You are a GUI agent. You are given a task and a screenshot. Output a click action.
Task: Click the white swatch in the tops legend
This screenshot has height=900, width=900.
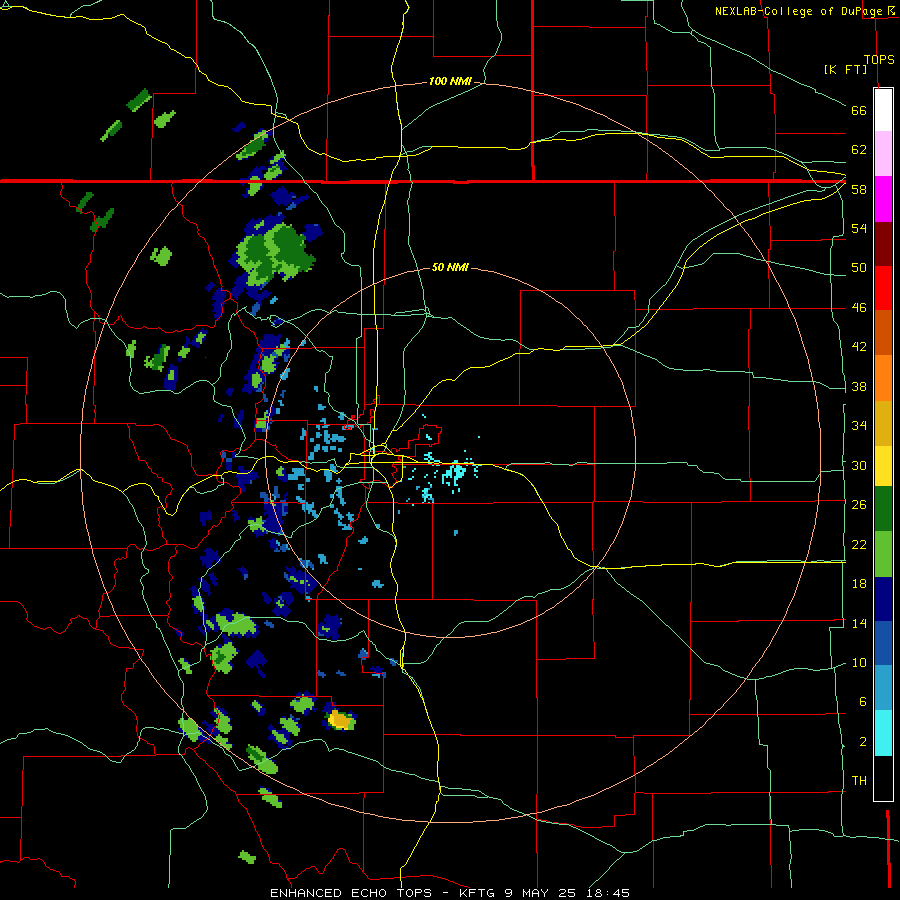pos(883,110)
